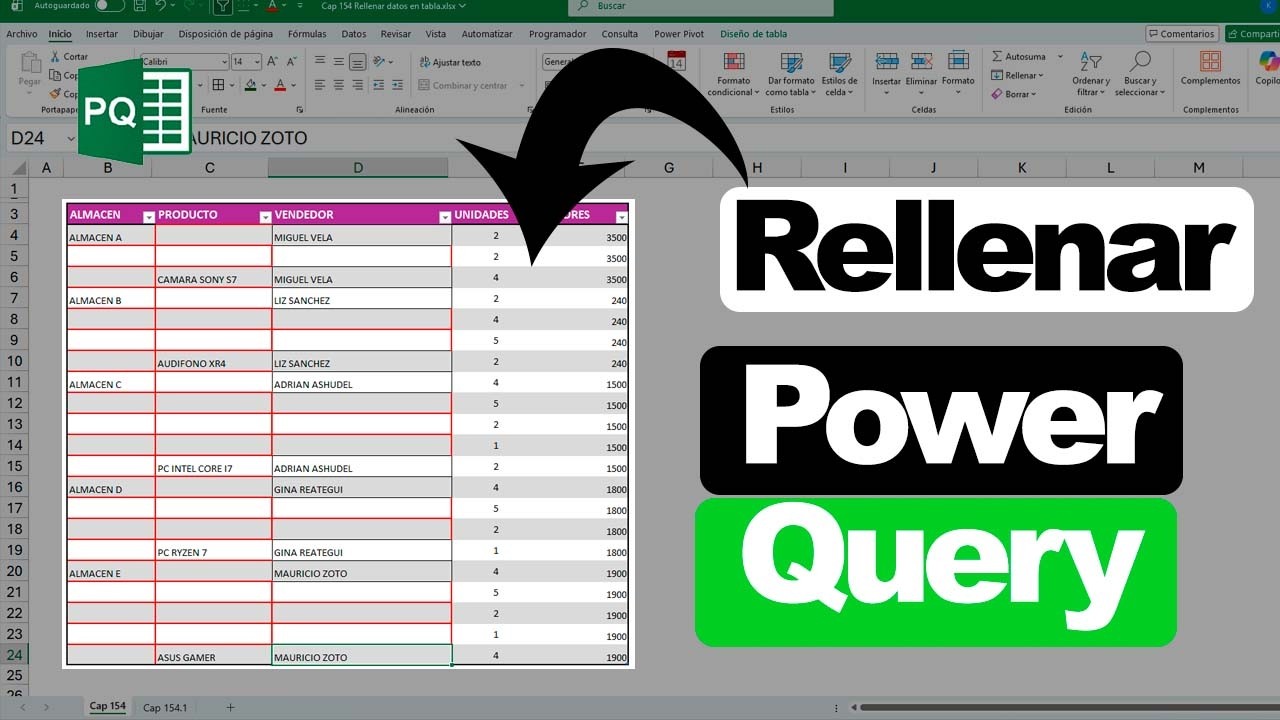Viewport: 1280px width, 720px height.
Task: Center text horizontally in Alineación group
Action: coord(339,86)
